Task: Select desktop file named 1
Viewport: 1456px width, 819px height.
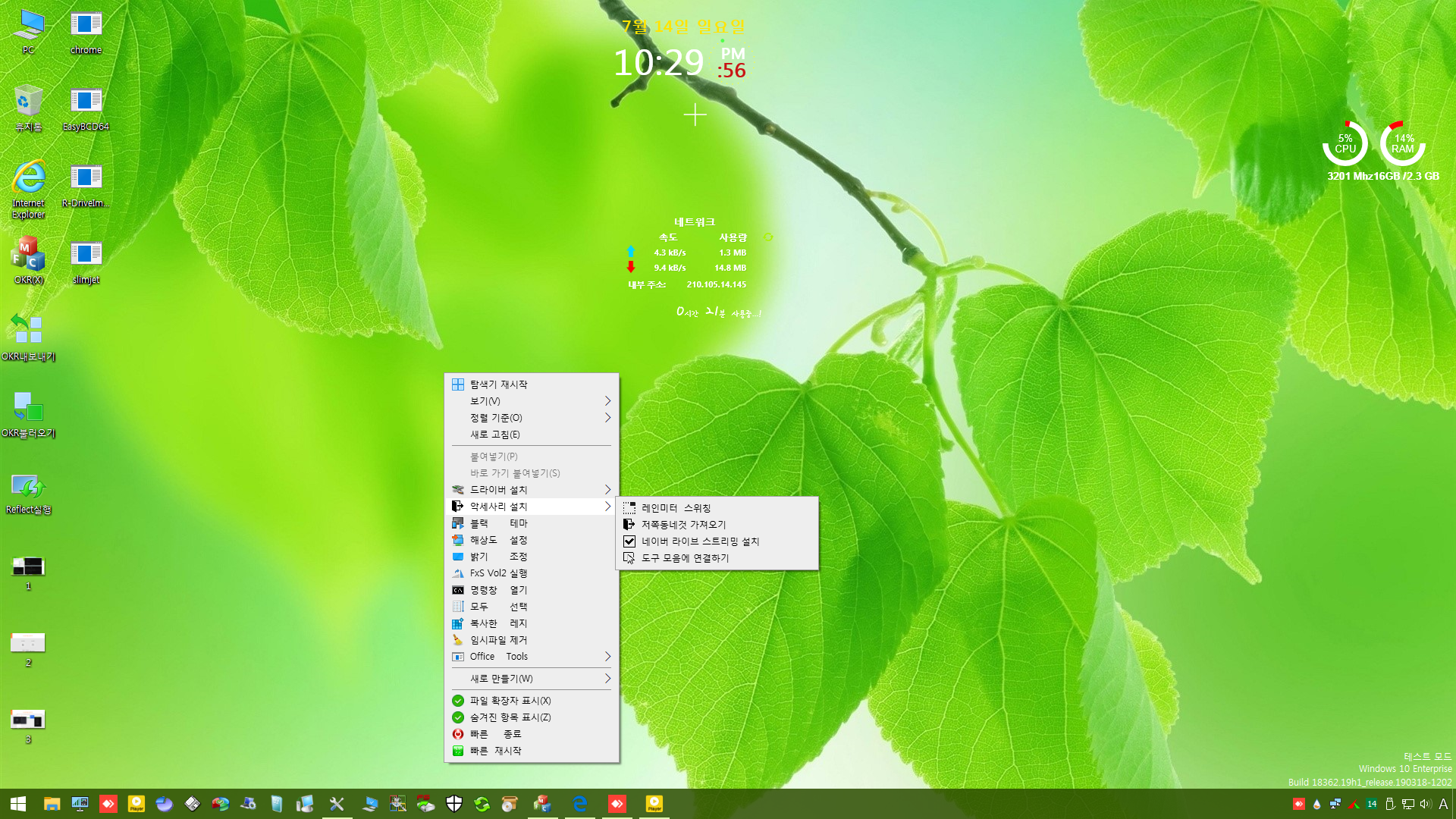Action: (28, 572)
